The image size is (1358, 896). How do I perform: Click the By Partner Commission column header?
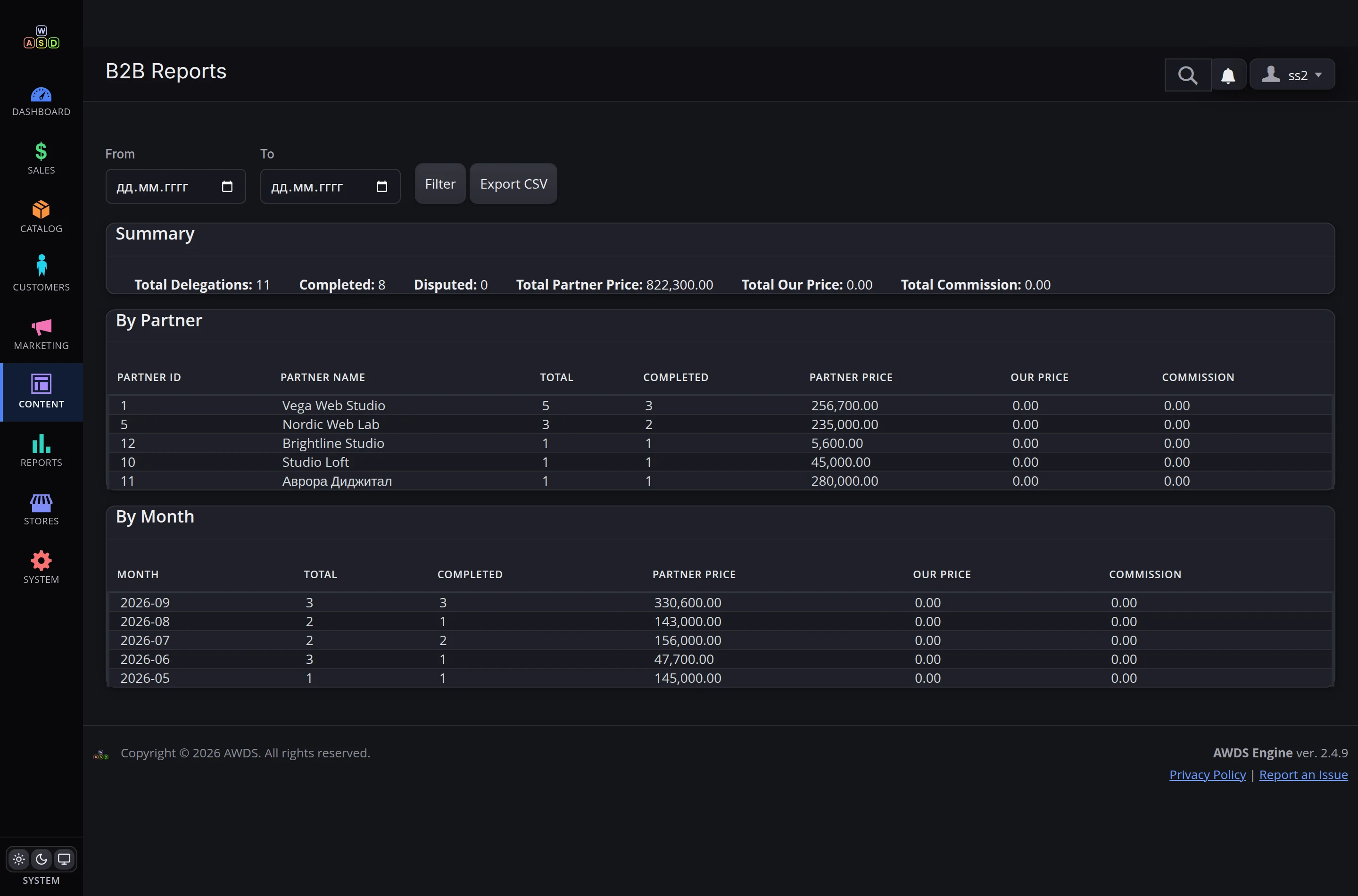1198,377
